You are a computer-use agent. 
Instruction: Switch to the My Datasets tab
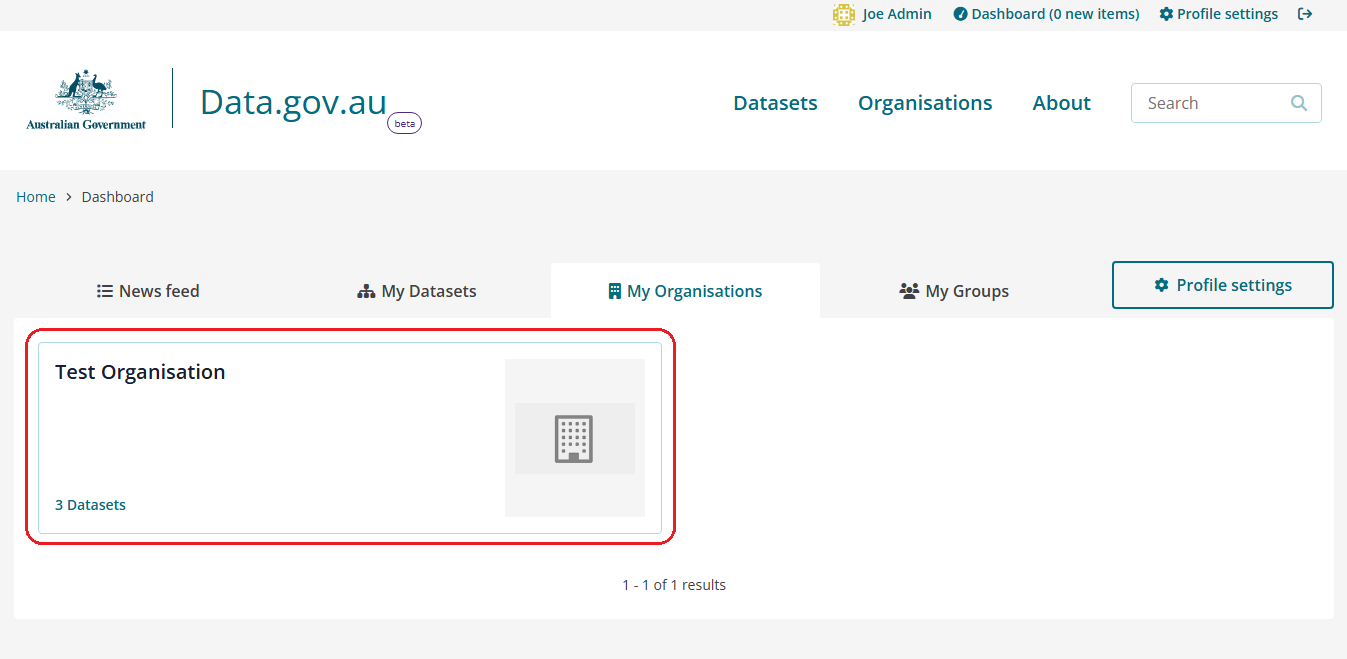[x=417, y=291]
